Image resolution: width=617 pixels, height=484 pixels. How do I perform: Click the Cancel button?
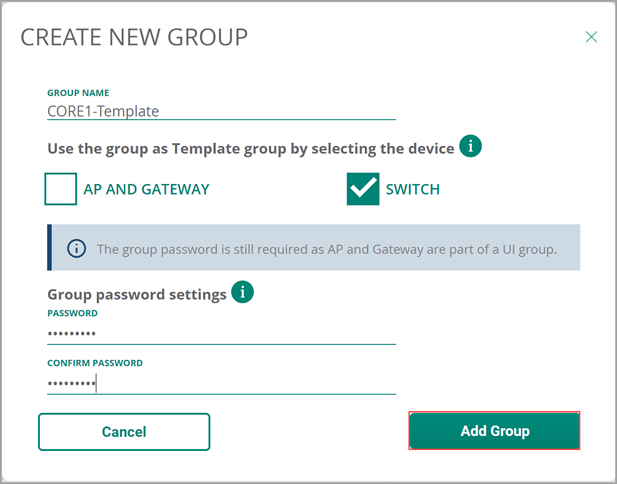pyautogui.click(x=124, y=432)
